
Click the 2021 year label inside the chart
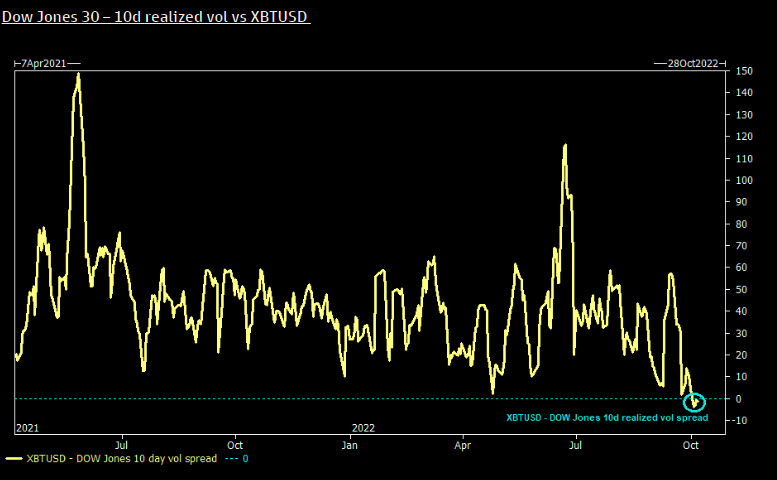click(x=27, y=428)
